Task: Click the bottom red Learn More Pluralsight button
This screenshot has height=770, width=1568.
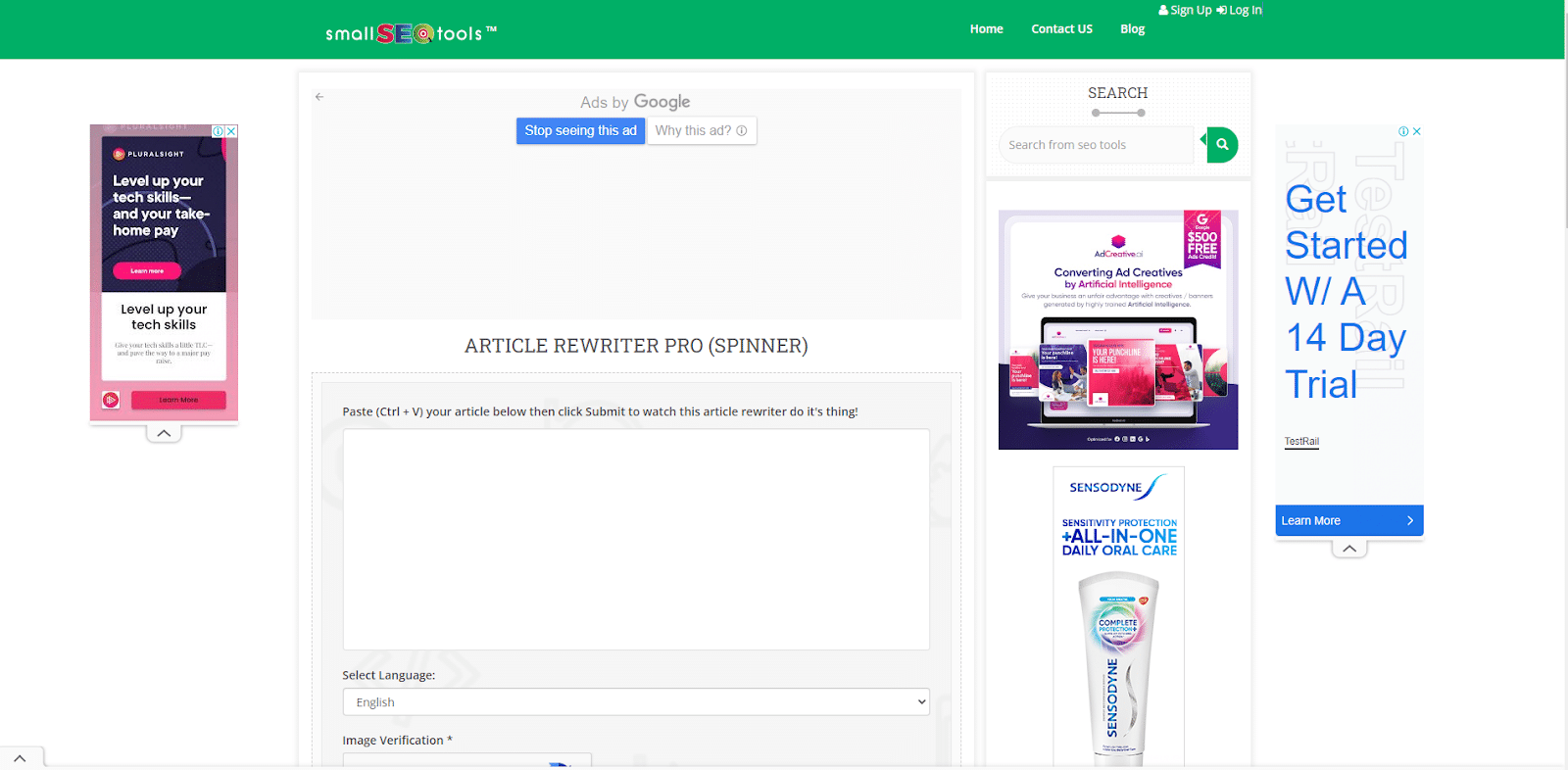Action: (178, 400)
